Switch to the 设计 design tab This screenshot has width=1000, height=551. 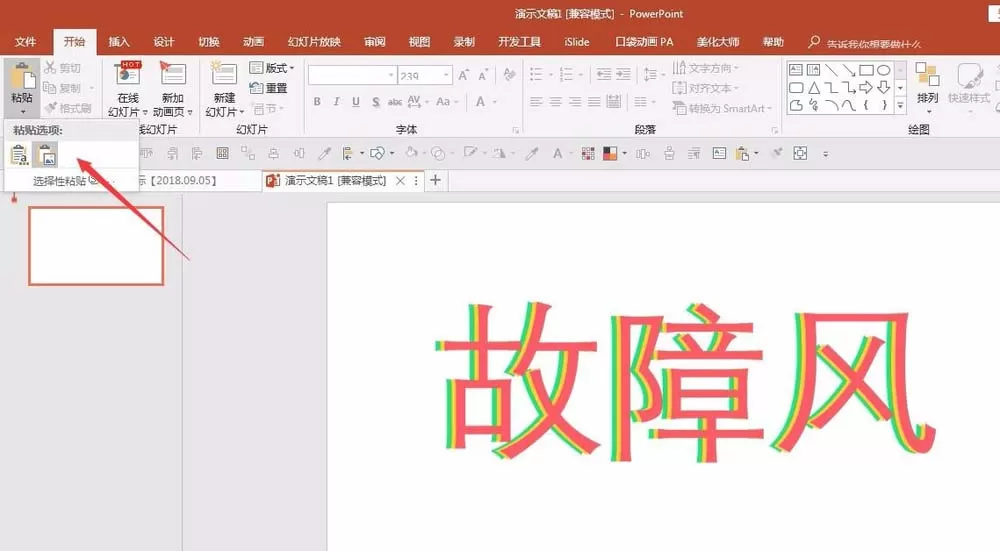(163, 42)
